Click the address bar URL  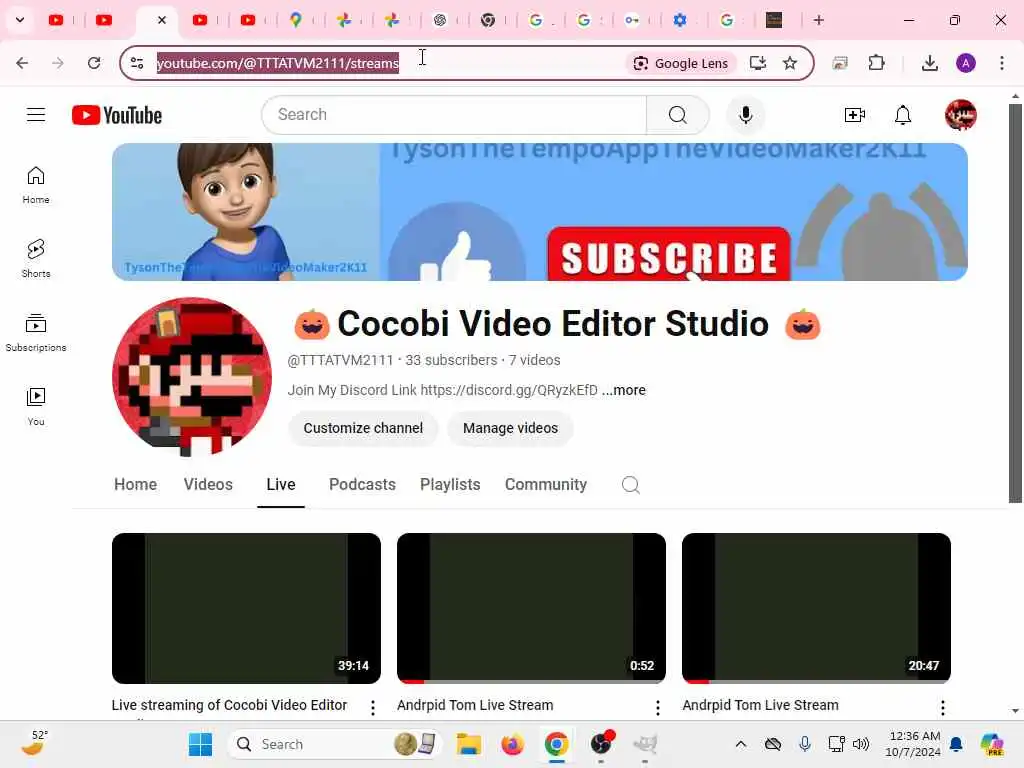tap(278, 63)
